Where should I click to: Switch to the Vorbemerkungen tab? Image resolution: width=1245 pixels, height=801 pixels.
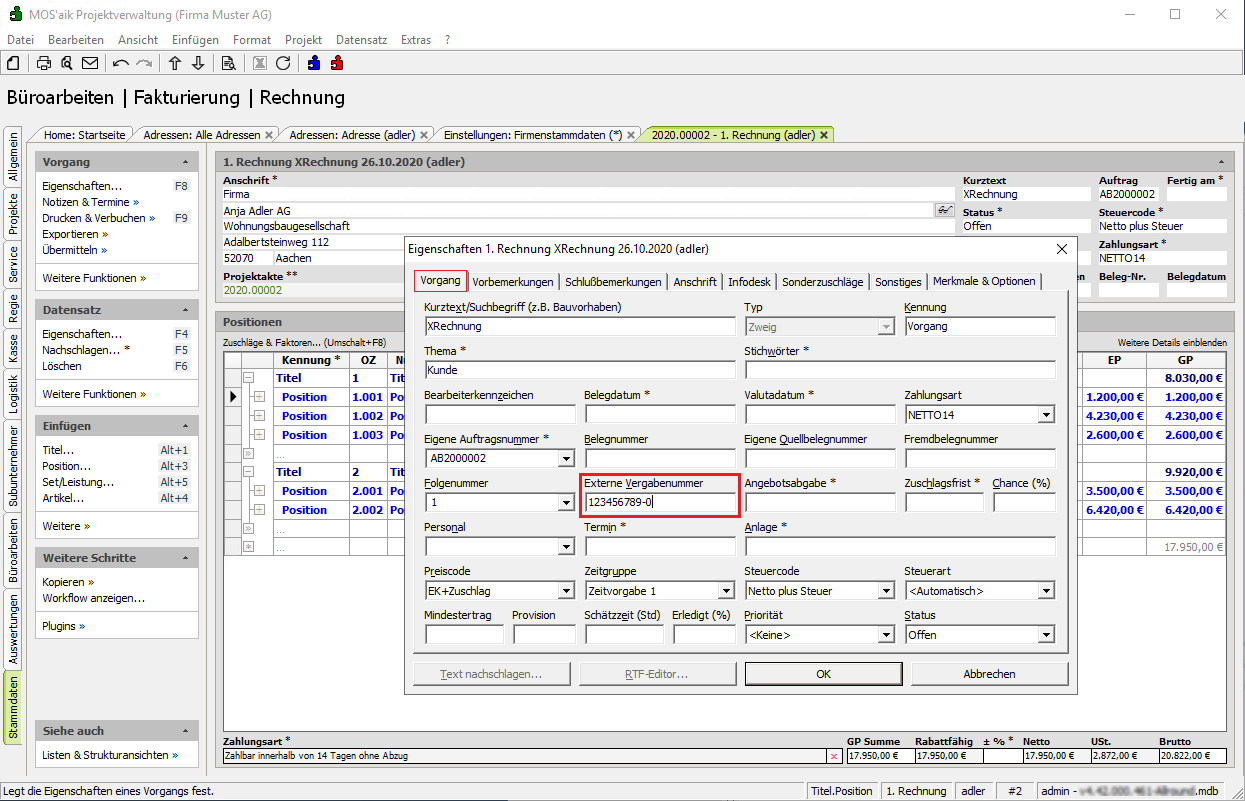(x=512, y=282)
